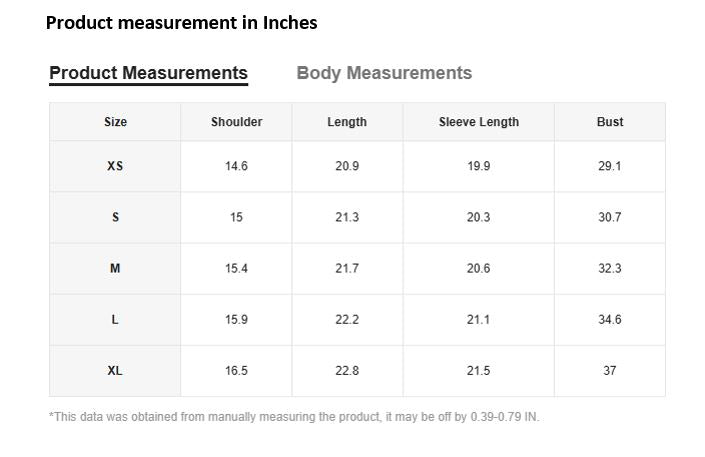Select the M size row label

(x=115, y=269)
